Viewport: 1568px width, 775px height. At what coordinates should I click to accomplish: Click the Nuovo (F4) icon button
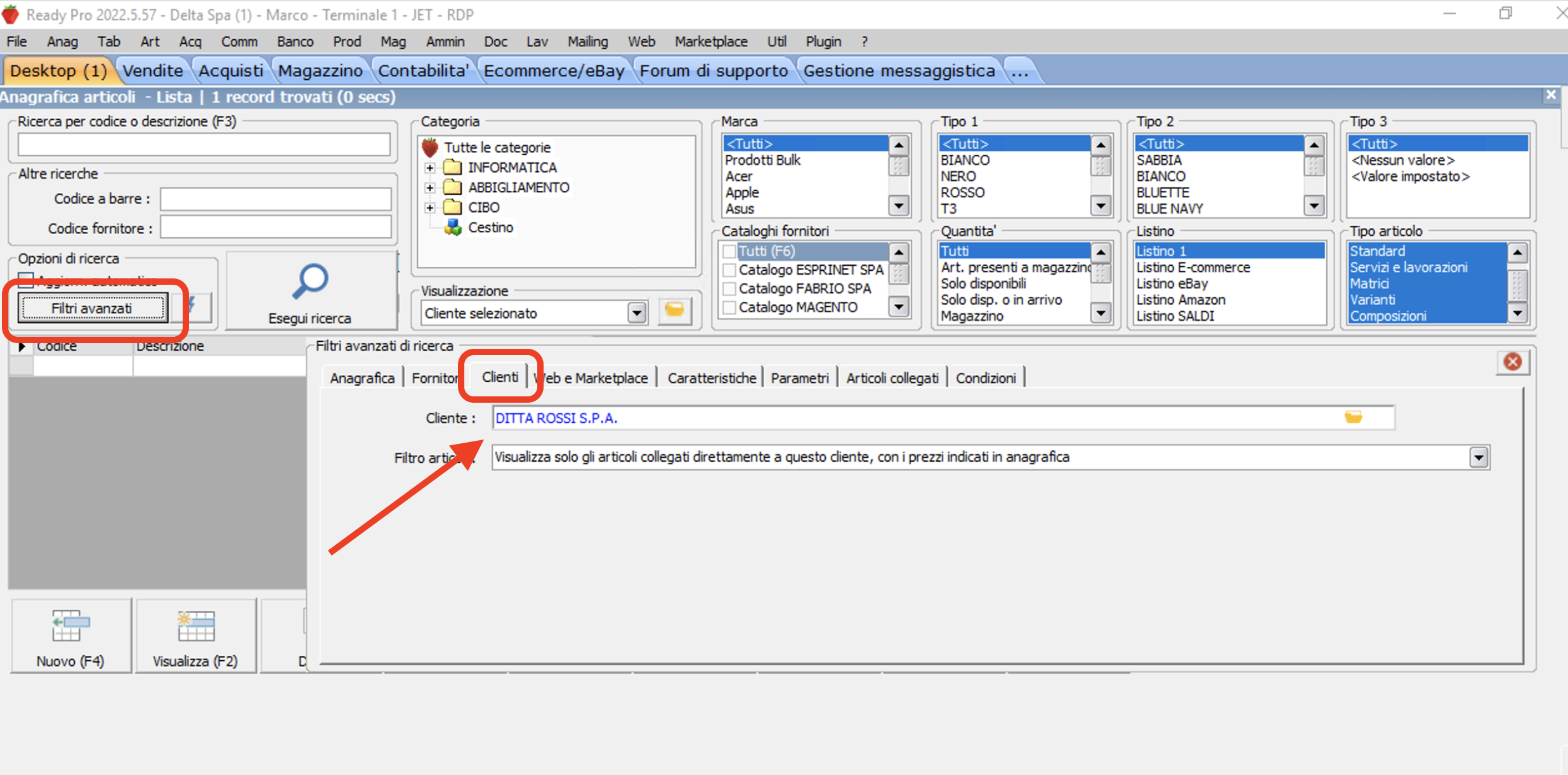(x=70, y=626)
